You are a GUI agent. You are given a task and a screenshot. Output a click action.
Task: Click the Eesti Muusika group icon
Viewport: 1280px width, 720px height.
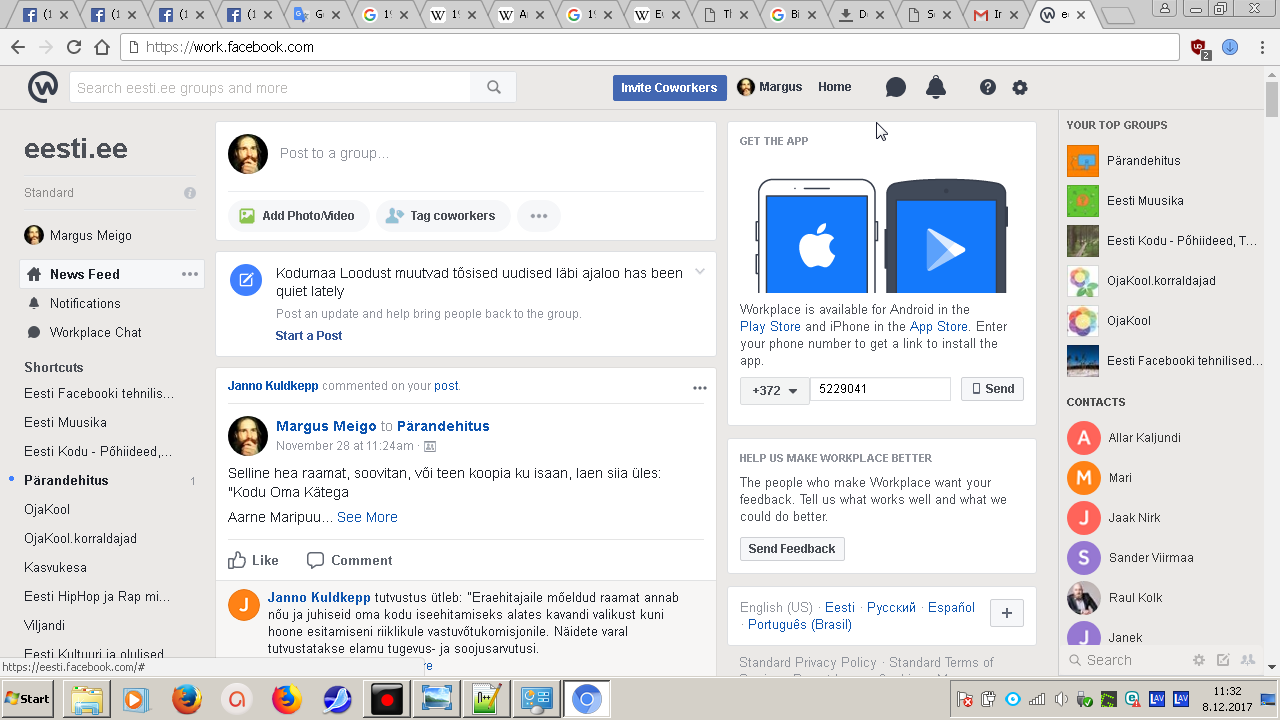[x=1083, y=201]
